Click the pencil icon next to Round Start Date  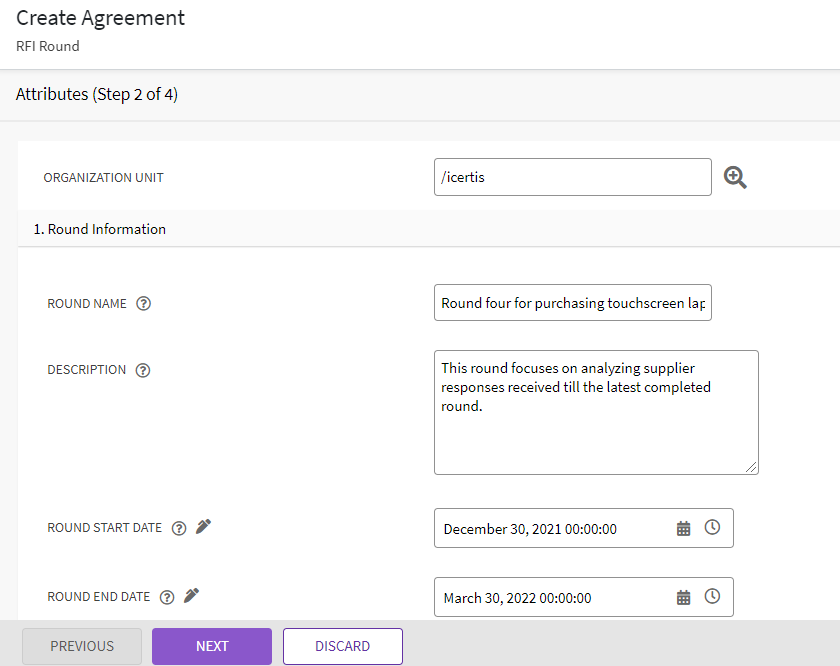pos(203,527)
